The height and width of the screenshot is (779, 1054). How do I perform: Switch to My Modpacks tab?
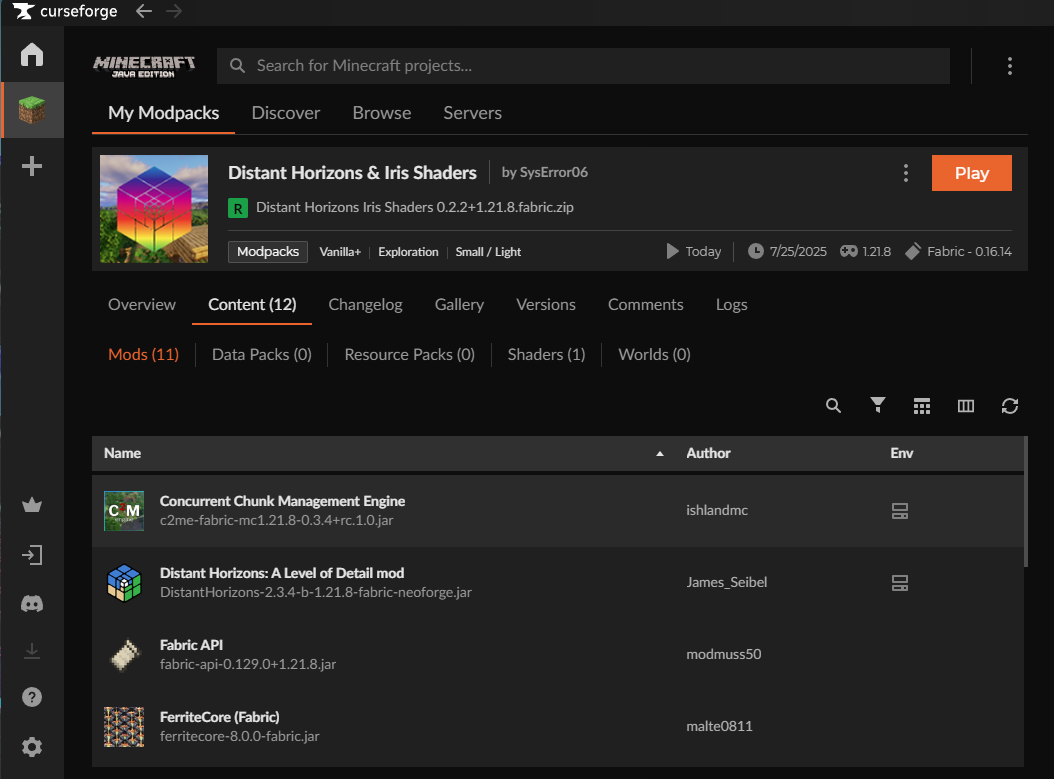(163, 113)
